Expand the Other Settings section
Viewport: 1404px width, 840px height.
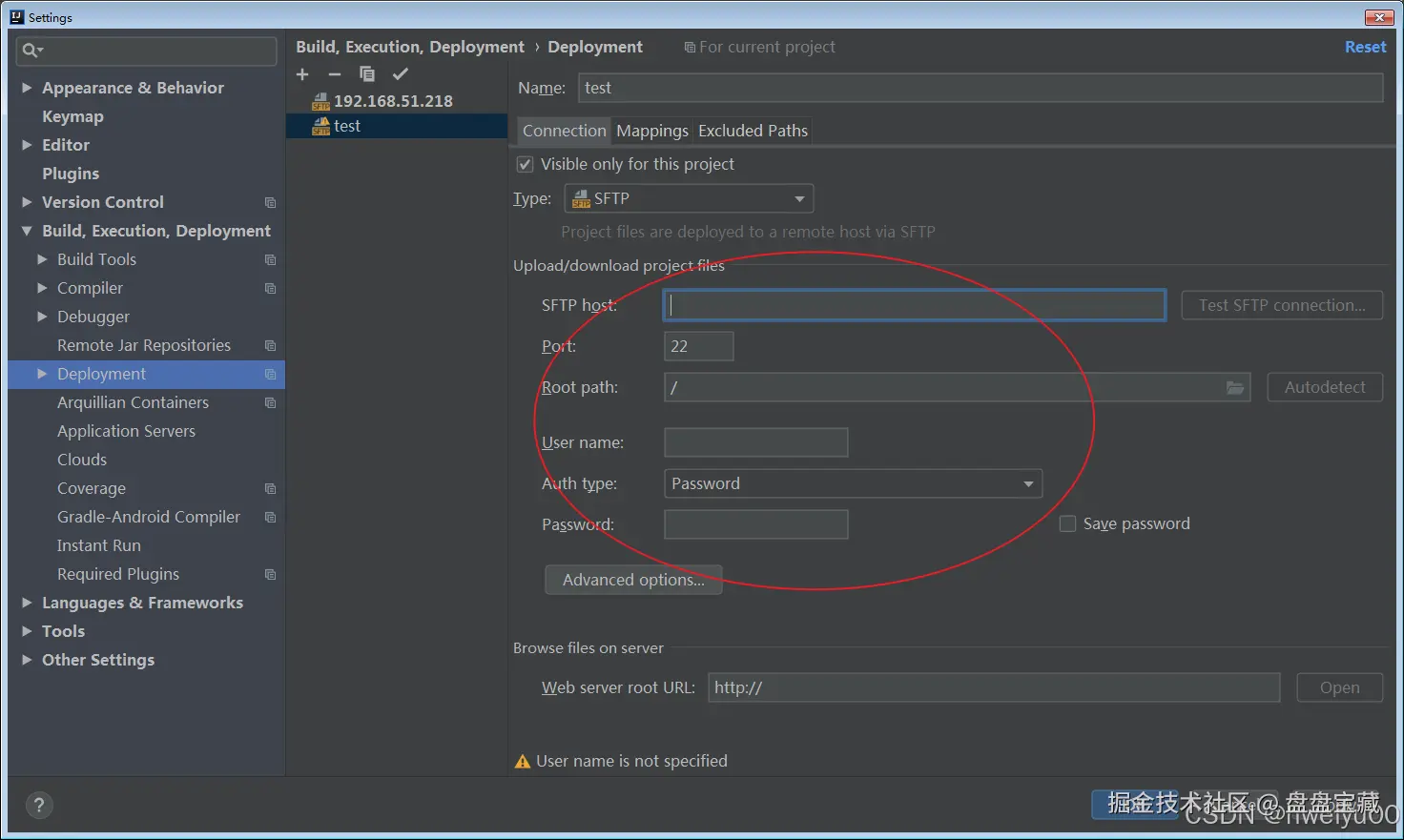(27, 660)
